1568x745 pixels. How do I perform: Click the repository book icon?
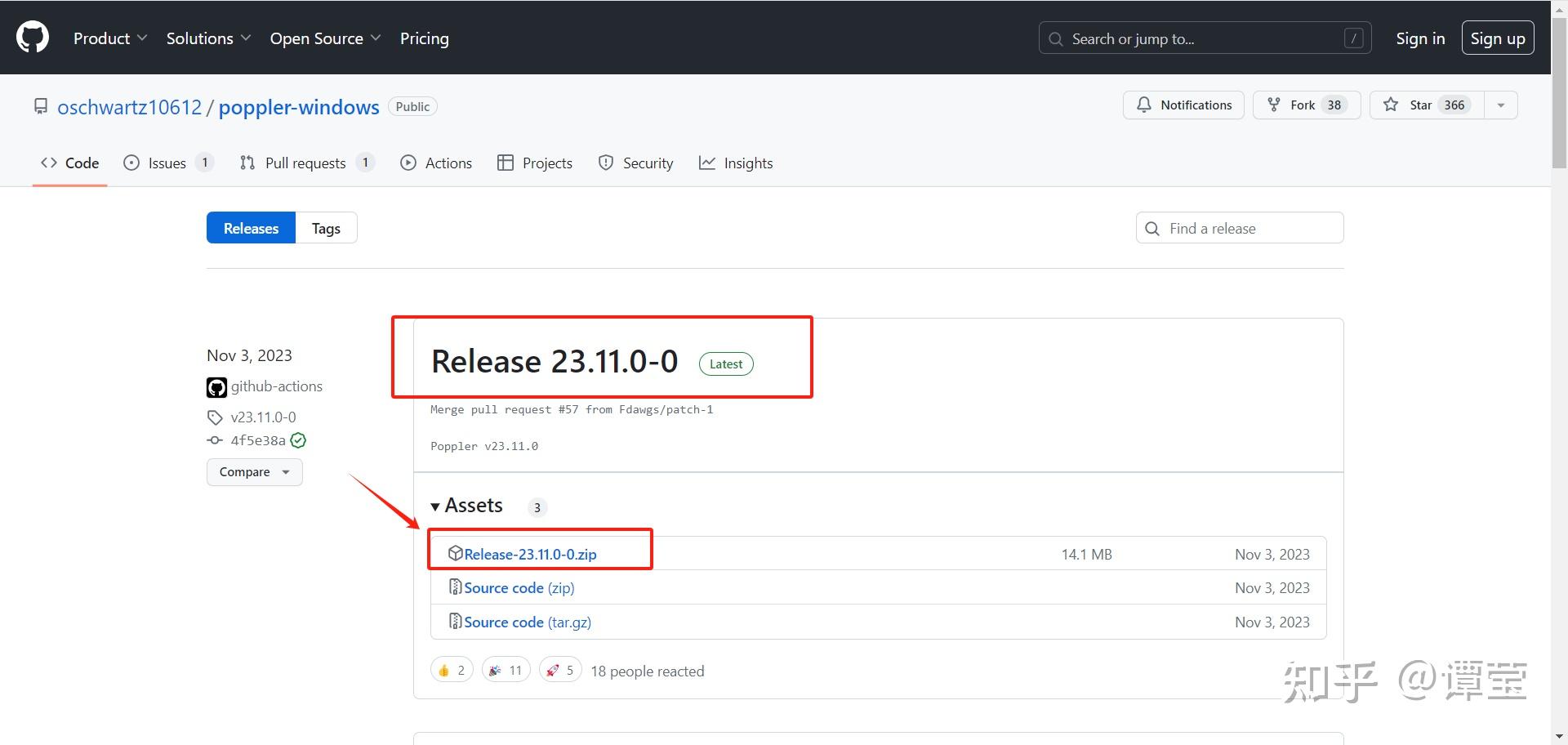click(40, 106)
